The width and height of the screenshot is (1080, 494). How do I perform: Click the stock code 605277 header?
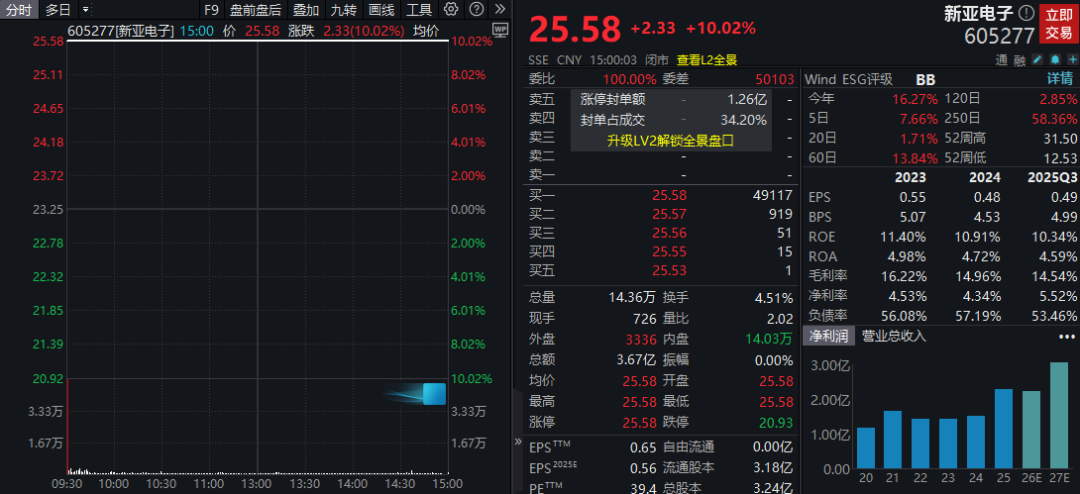pyautogui.click(x=999, y=35)
